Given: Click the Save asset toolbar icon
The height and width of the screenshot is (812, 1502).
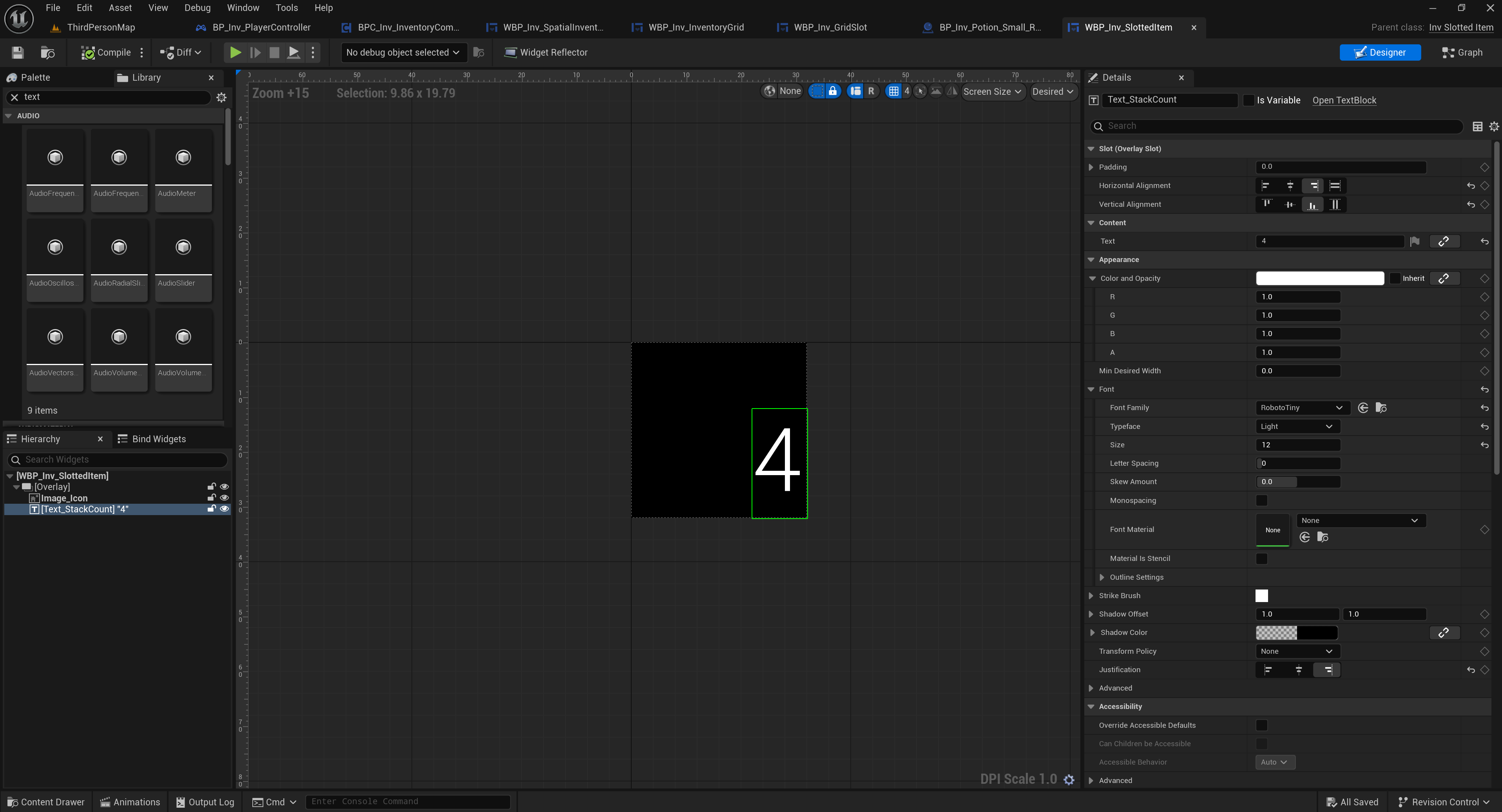Looking at the screenshot, I should 18,52.
